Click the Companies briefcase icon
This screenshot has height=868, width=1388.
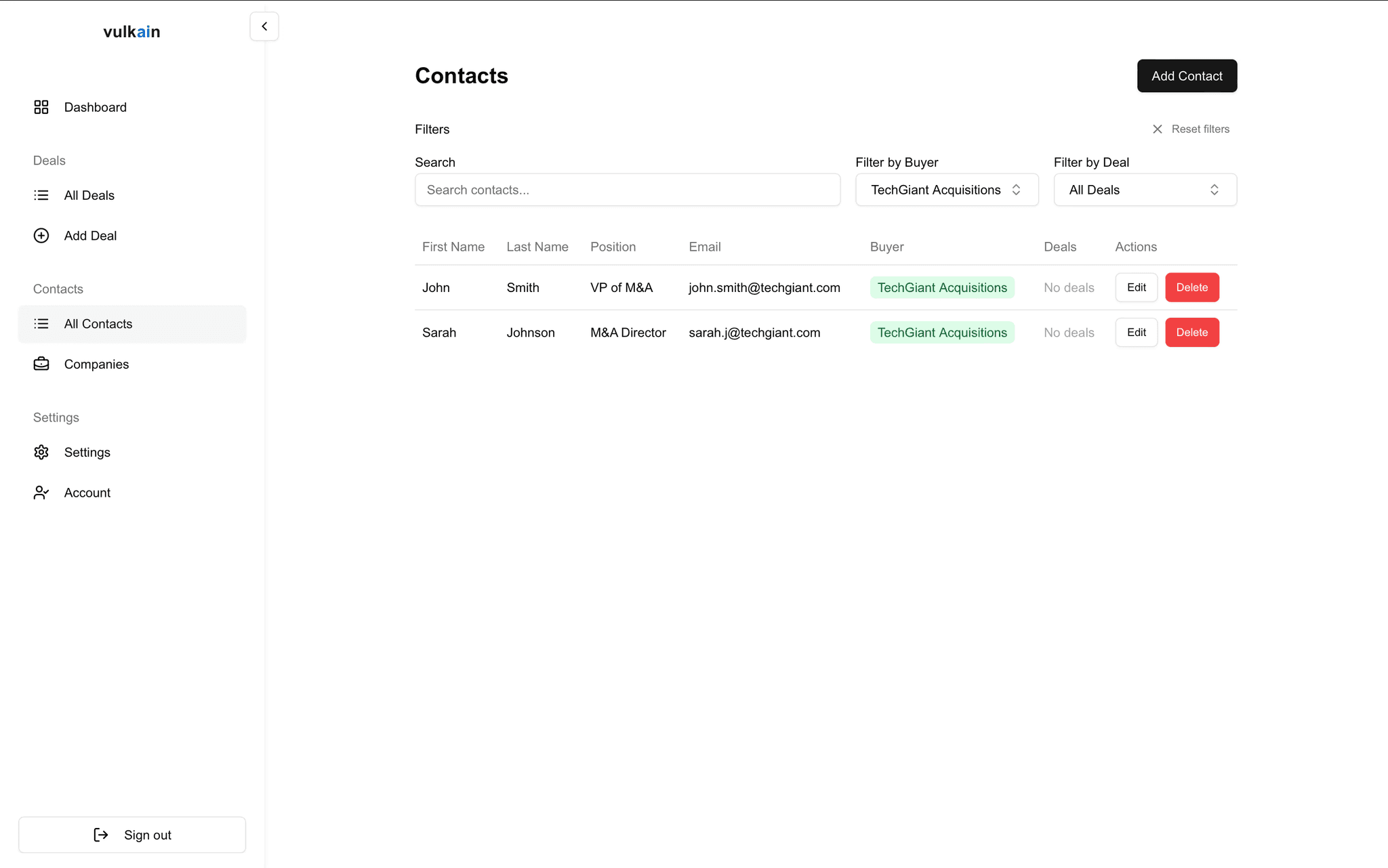[x=41, y=364]
